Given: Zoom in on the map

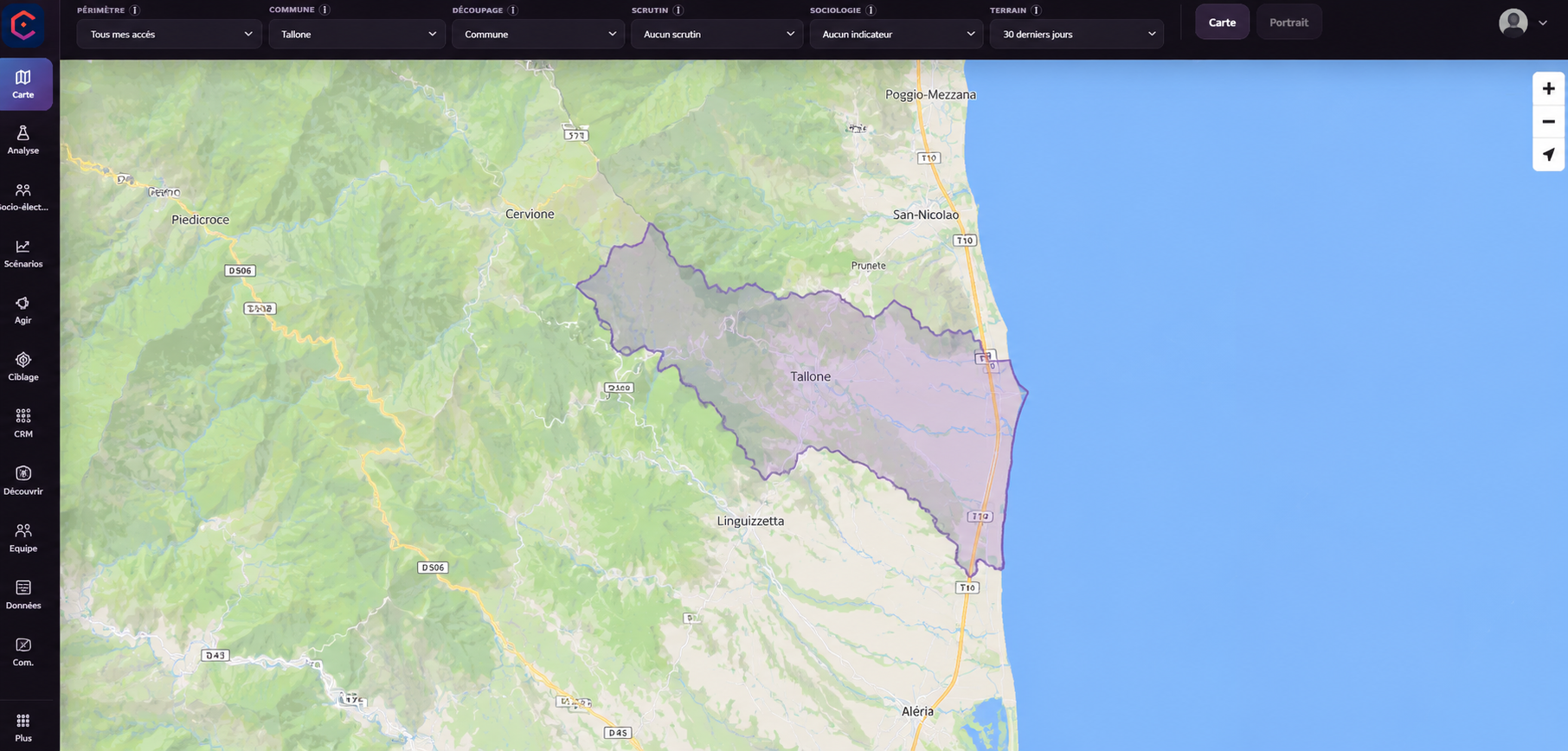Looking at the screenshot, I should 1548,88.
